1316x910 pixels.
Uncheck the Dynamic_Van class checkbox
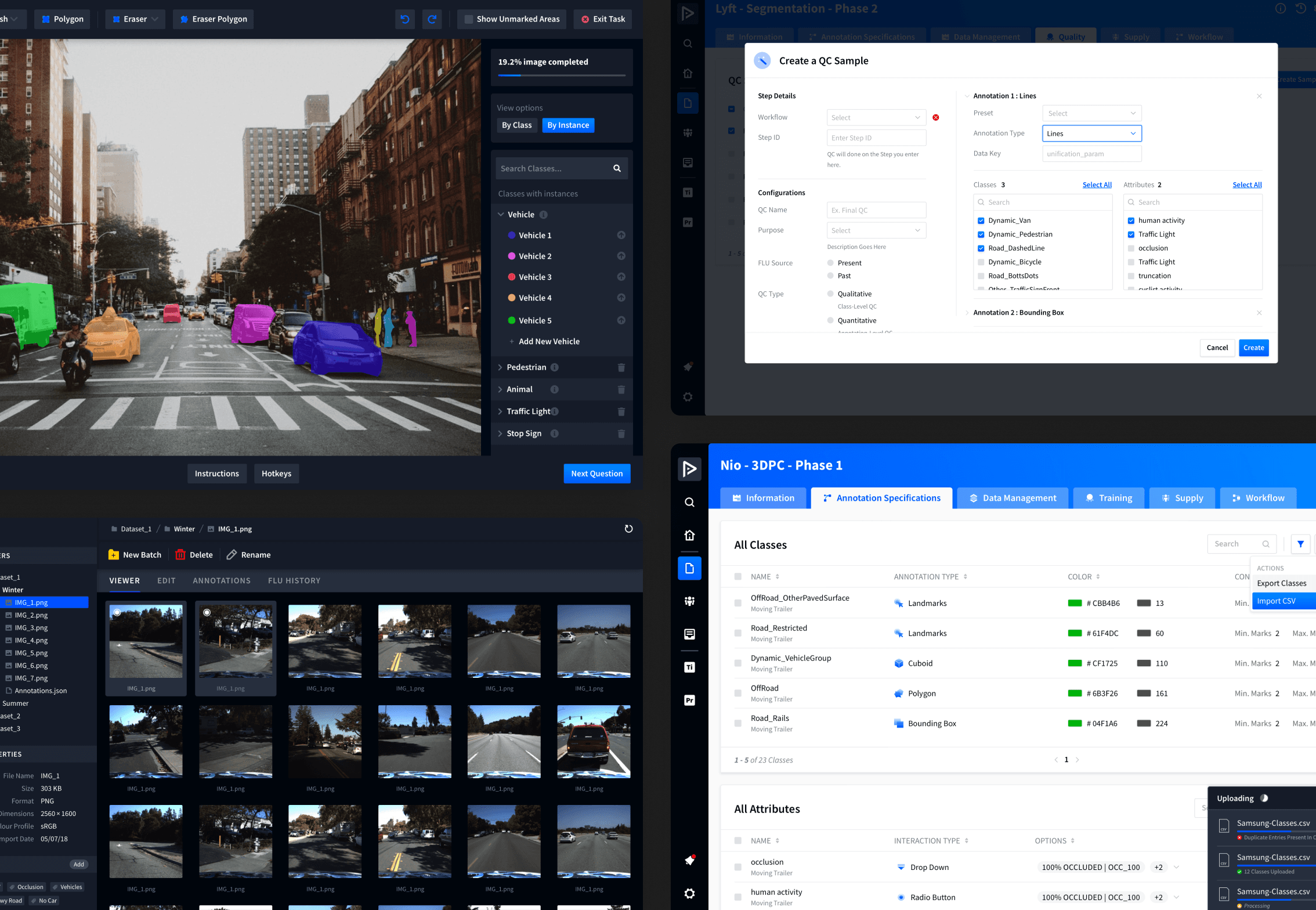point(981,221)
